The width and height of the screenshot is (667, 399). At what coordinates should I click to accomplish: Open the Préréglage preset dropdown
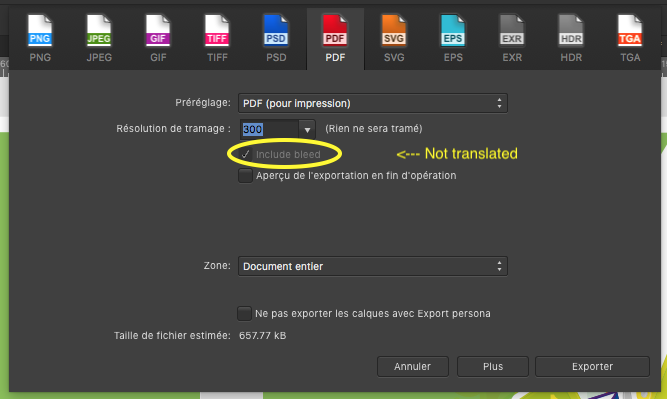373,103
